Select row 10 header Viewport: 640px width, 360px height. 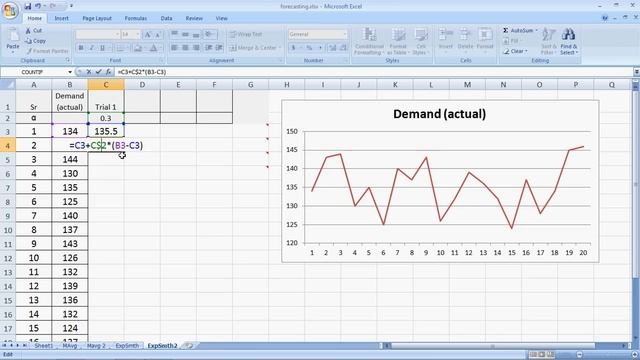[x=8, y=230]
